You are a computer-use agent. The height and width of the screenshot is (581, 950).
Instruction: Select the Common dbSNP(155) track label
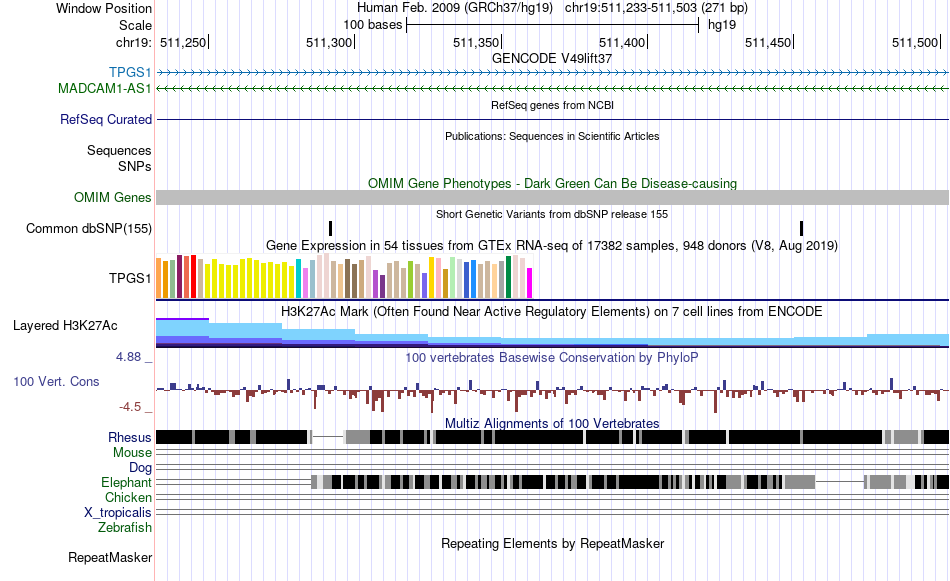[x=89, y=228]
